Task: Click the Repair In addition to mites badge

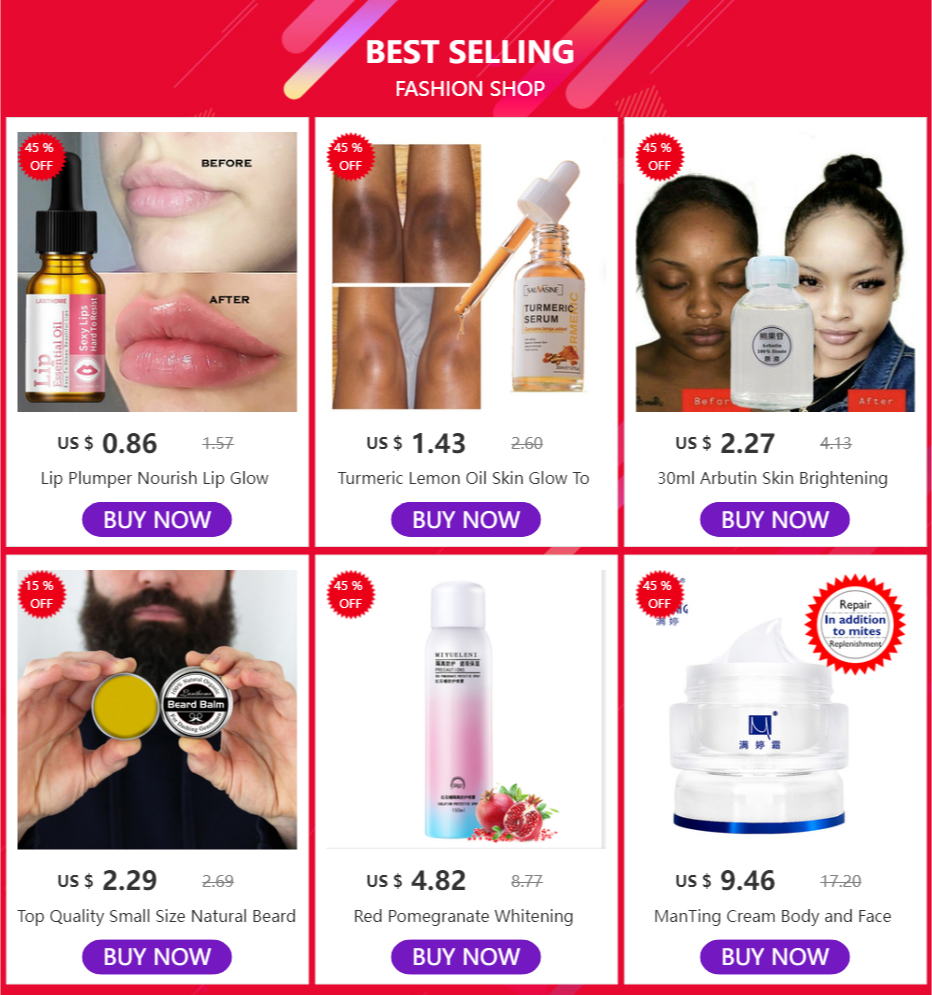Action: (x=855, y=624)
